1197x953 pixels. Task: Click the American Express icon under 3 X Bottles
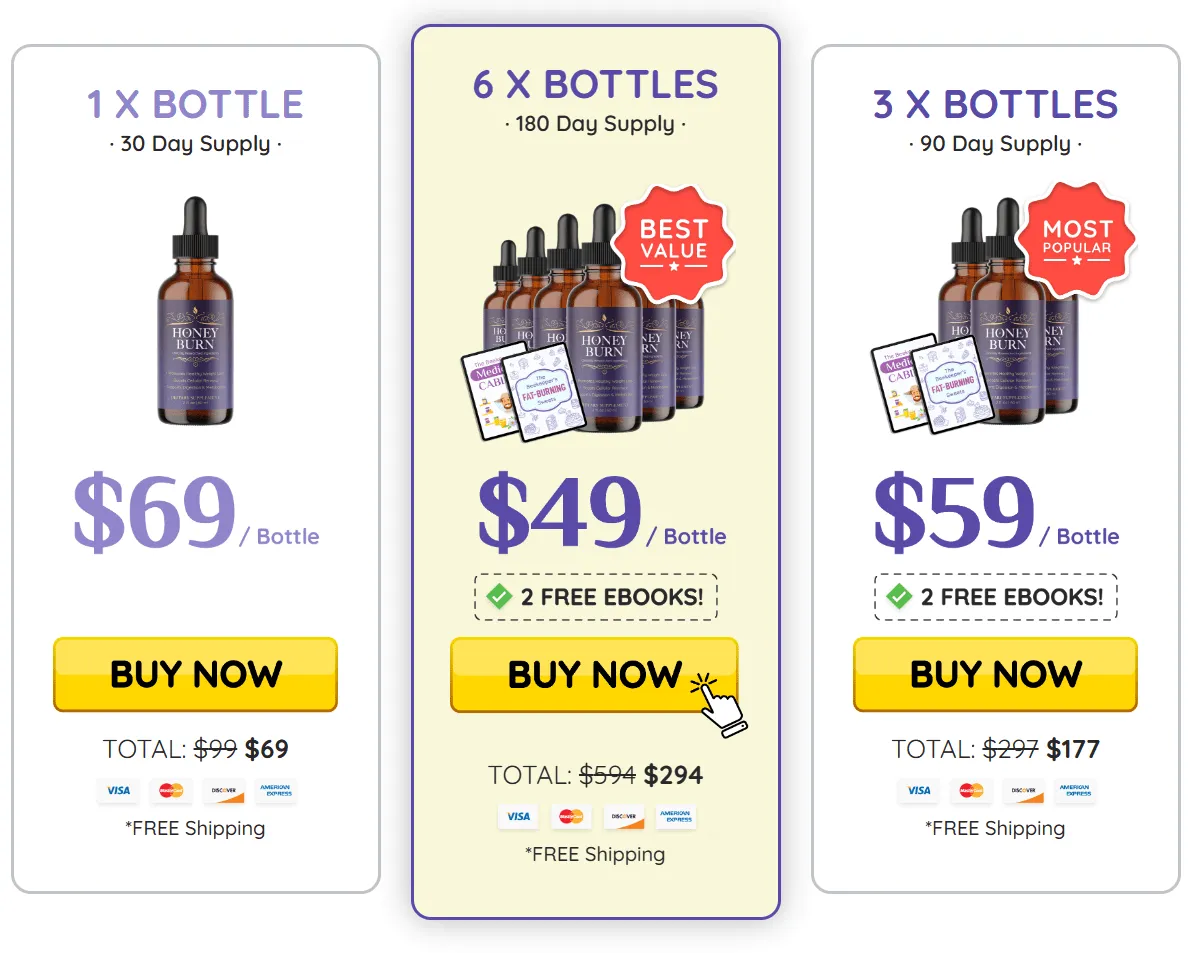tap(1076, 791)
